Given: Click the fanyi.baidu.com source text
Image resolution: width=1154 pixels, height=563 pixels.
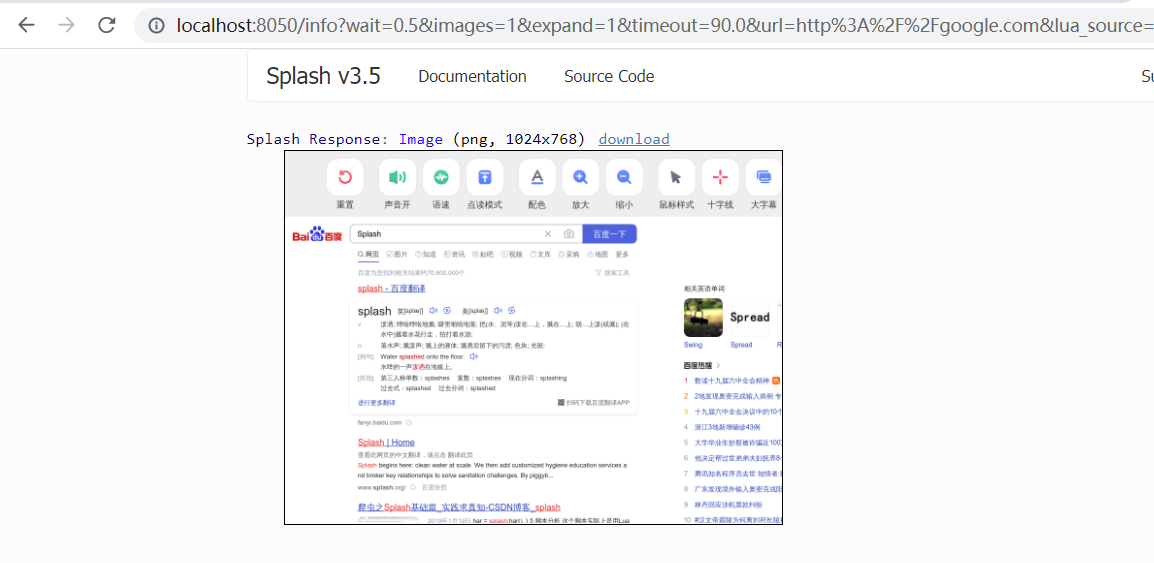Looking at the screenshot, I should (x=380, y=422).
